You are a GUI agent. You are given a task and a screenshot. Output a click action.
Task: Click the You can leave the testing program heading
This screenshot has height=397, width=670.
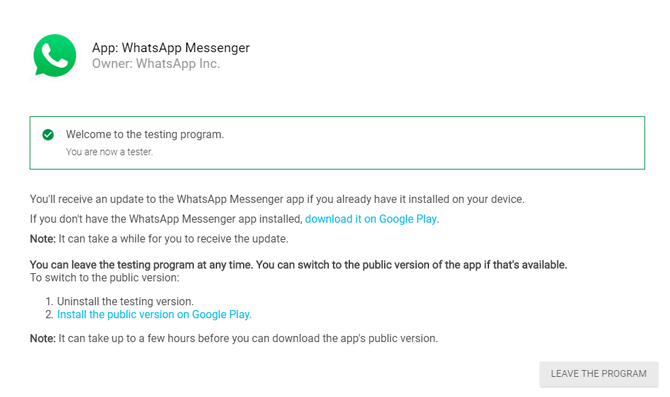(x=298, y=265)
